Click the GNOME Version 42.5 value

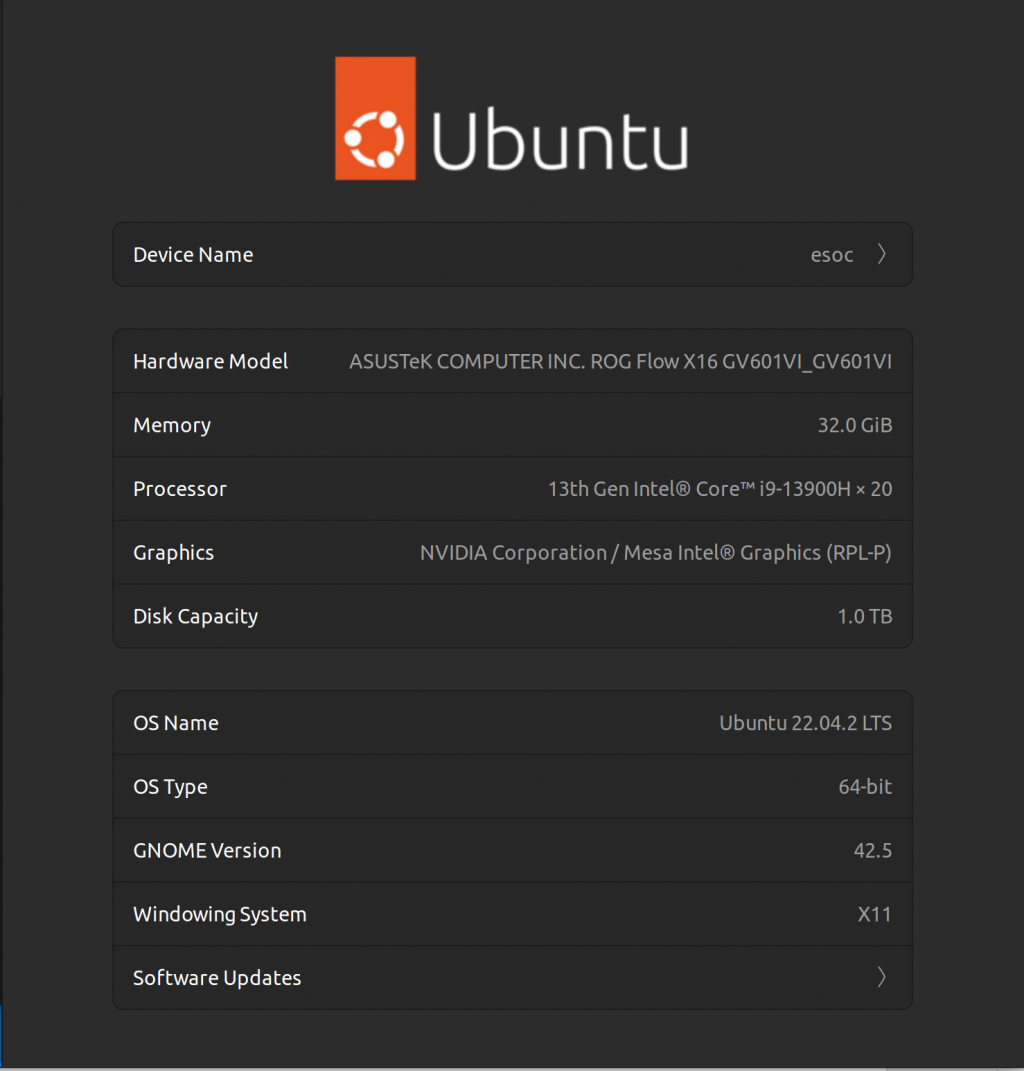click(x=872, y=851)
